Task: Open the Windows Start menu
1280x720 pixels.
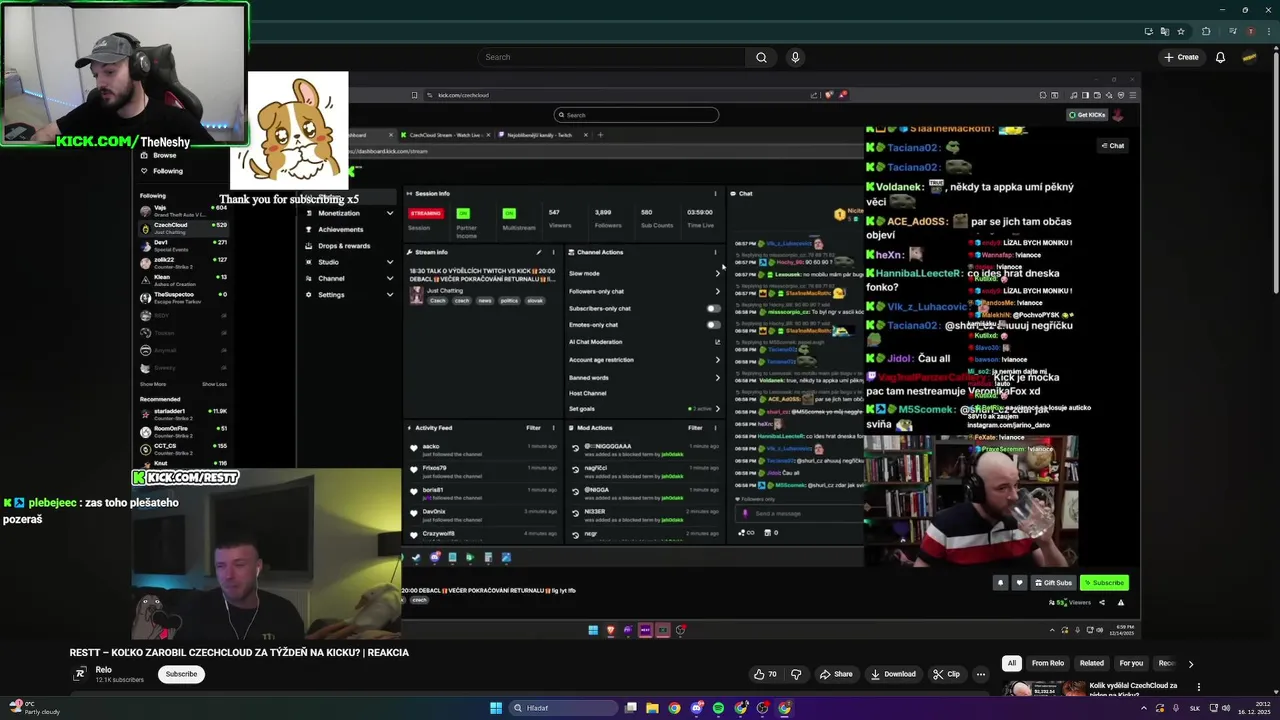Action: coord(496,708)
